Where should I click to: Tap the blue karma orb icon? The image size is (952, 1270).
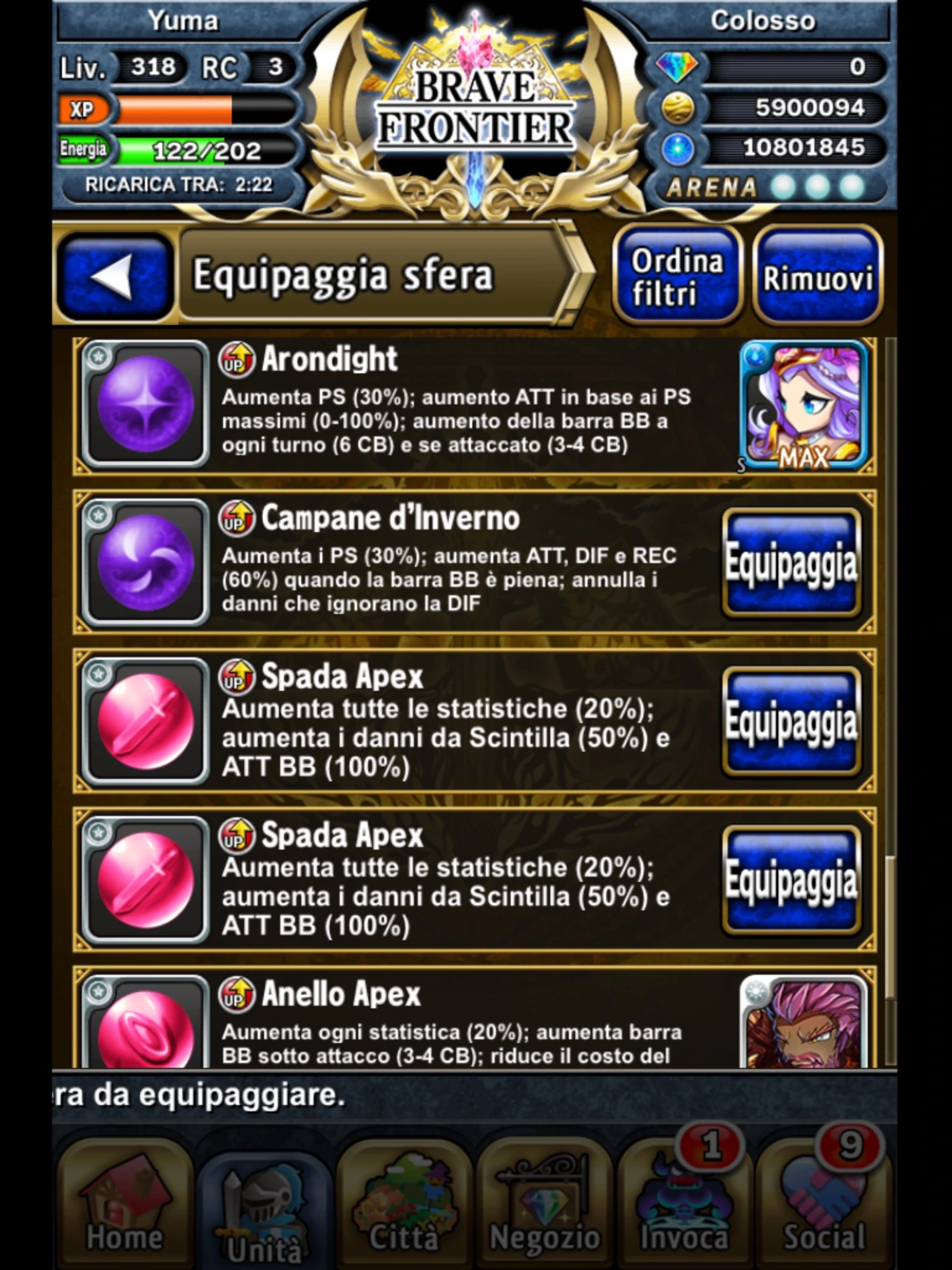pyautogui.click(x=677, y=149)
